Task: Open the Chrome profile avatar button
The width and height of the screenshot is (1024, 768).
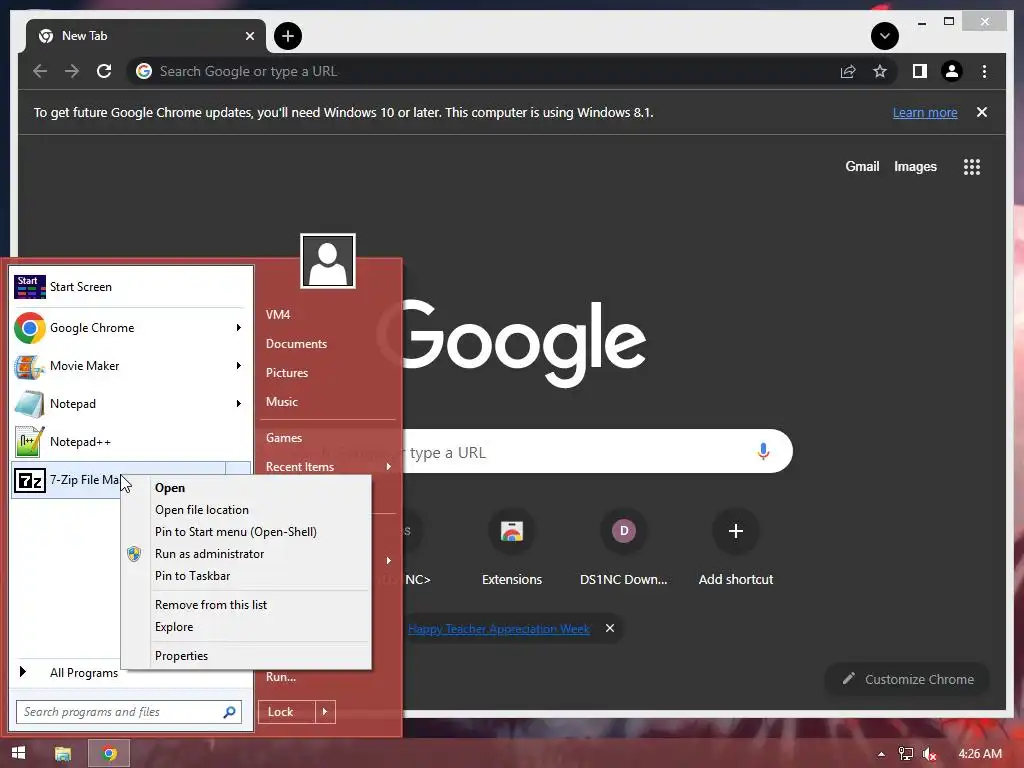Action: point(952,71)
